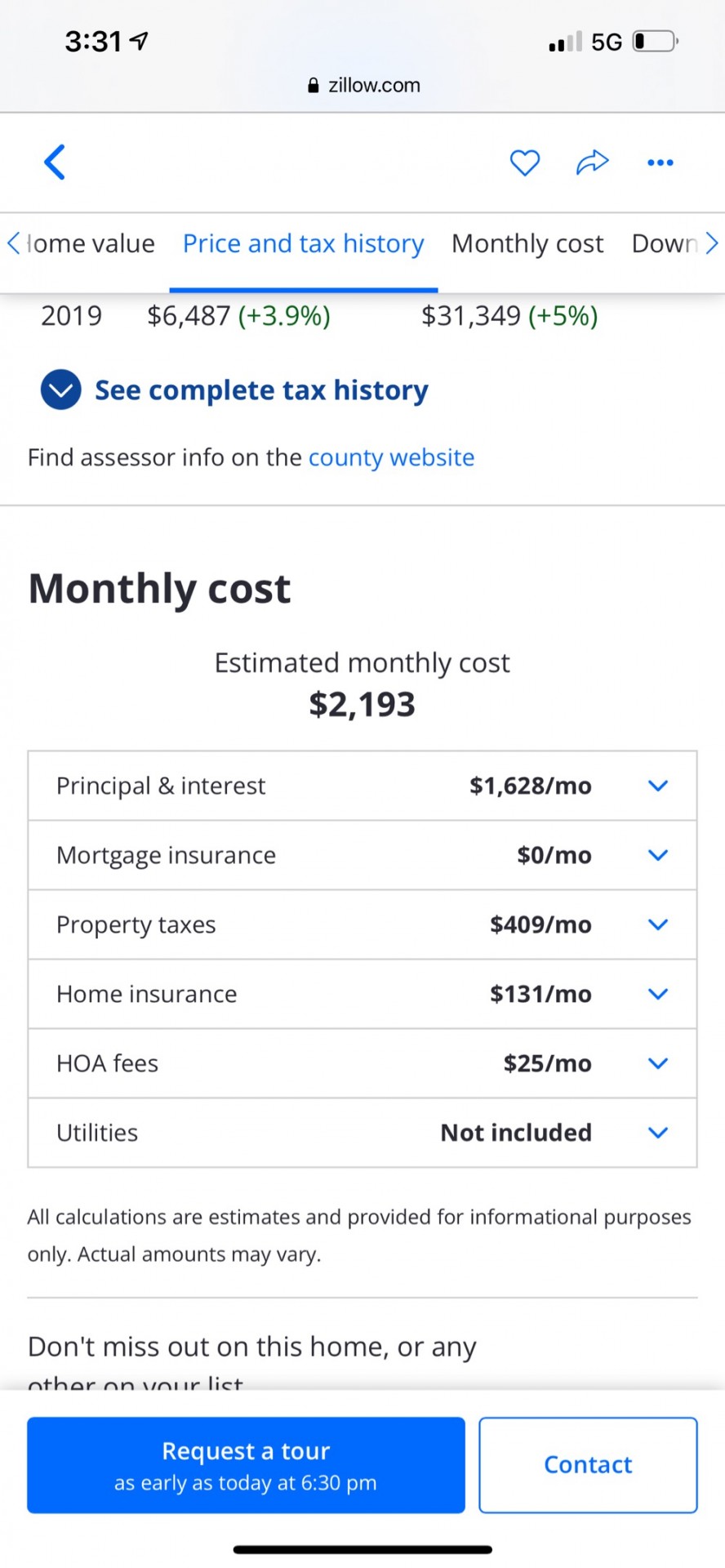The width and height of the screenshot is (725, 1568).
Task: Tap the Contact button
Action: pyautogui.click(x=588, y=1465)
